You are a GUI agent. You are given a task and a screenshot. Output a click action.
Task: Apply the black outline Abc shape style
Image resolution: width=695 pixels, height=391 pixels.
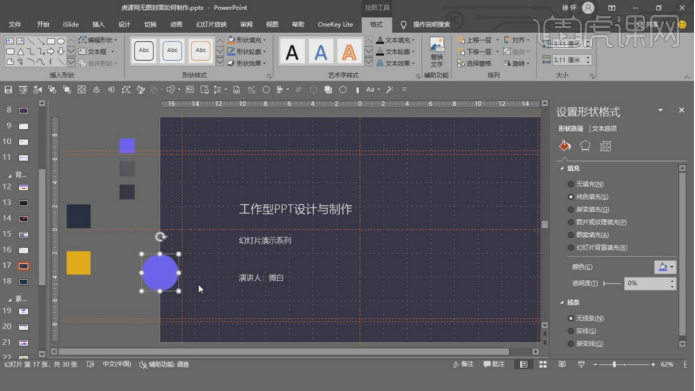tap(144, 51)
